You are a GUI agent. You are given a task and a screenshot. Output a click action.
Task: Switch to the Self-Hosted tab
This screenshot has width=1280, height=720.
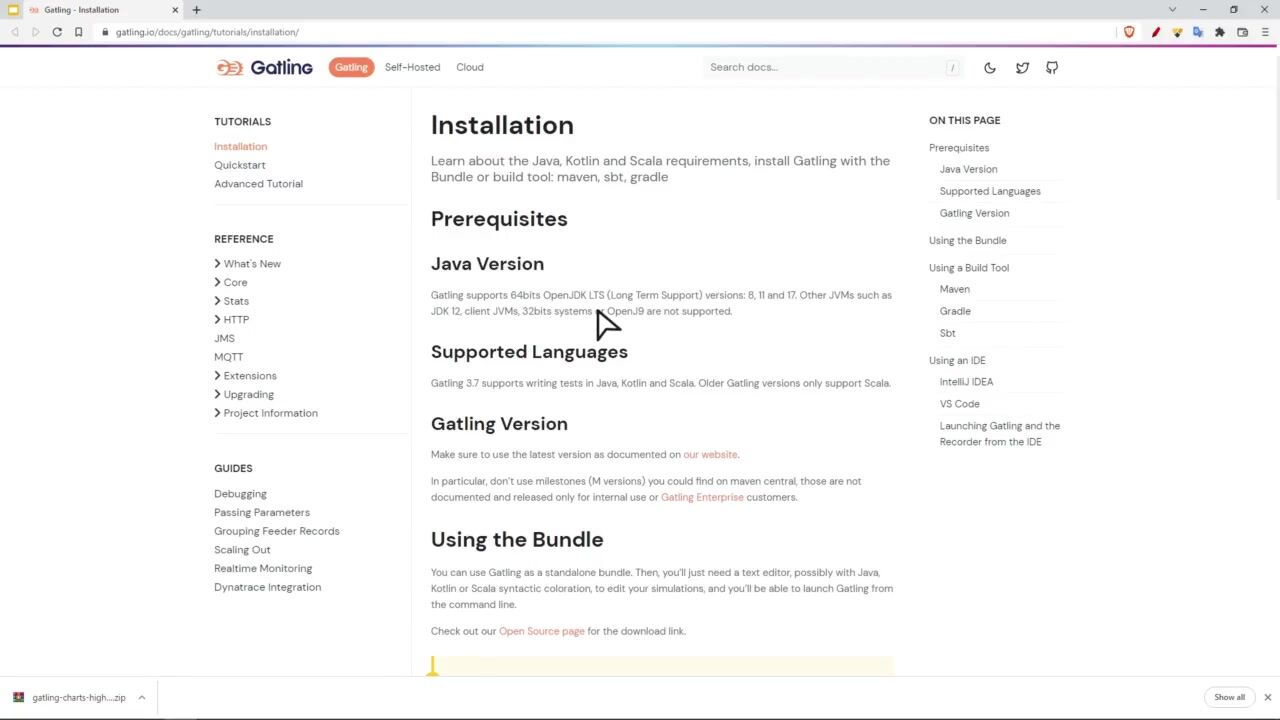click(x=412, y=67)
